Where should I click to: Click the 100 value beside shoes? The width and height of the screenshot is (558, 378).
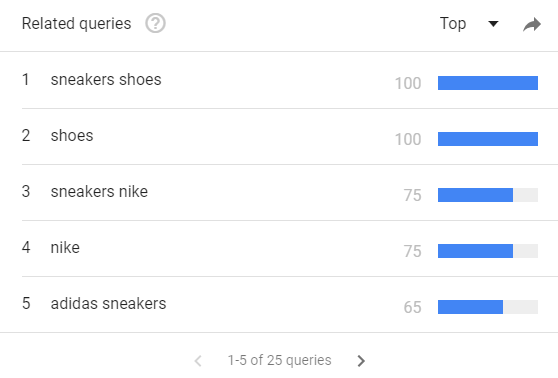[x=408, y=139]
